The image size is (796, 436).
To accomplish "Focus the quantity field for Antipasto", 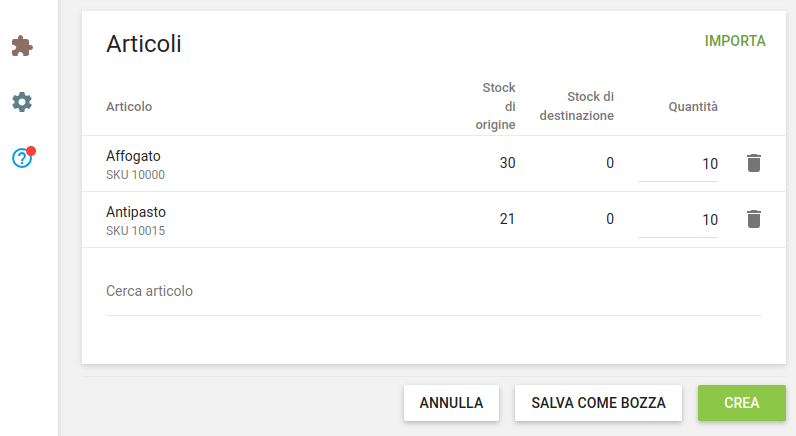I will pos(678,220).
